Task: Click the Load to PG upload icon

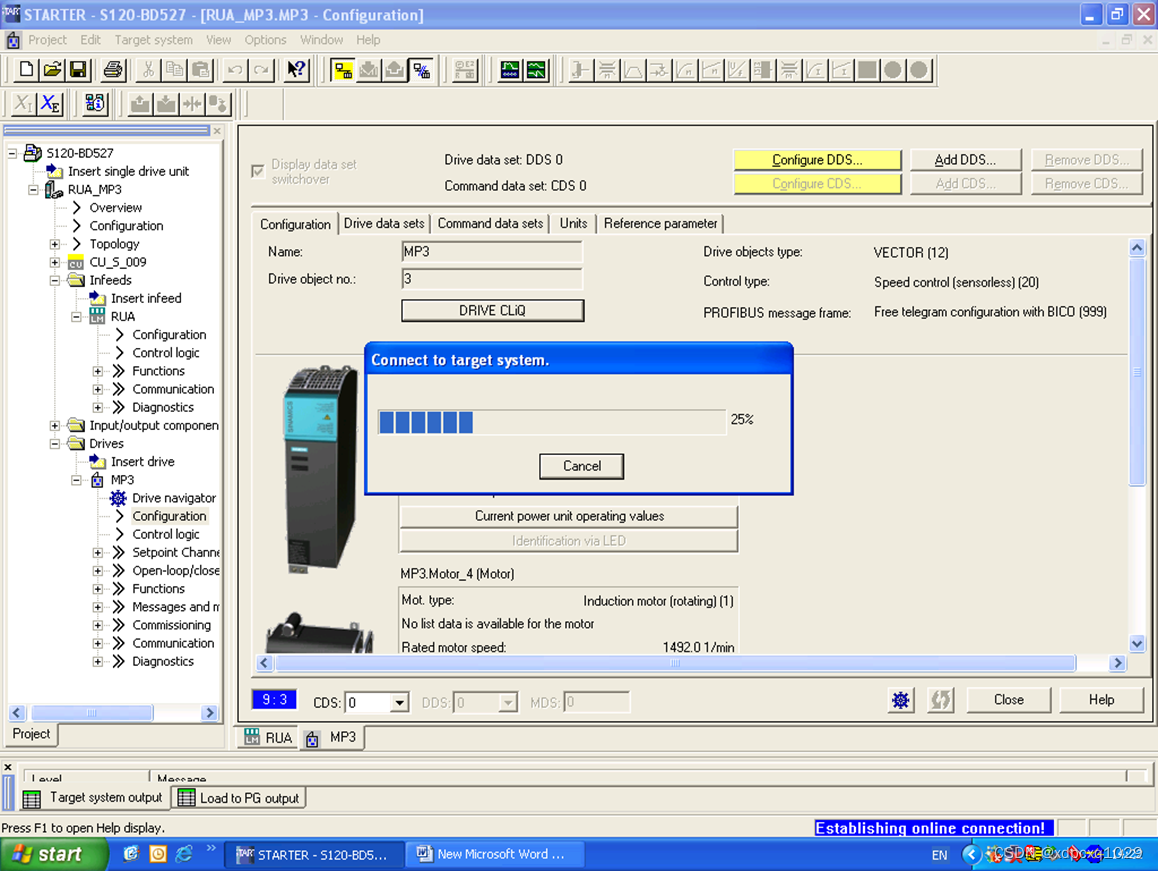Action: pos(394,70)
